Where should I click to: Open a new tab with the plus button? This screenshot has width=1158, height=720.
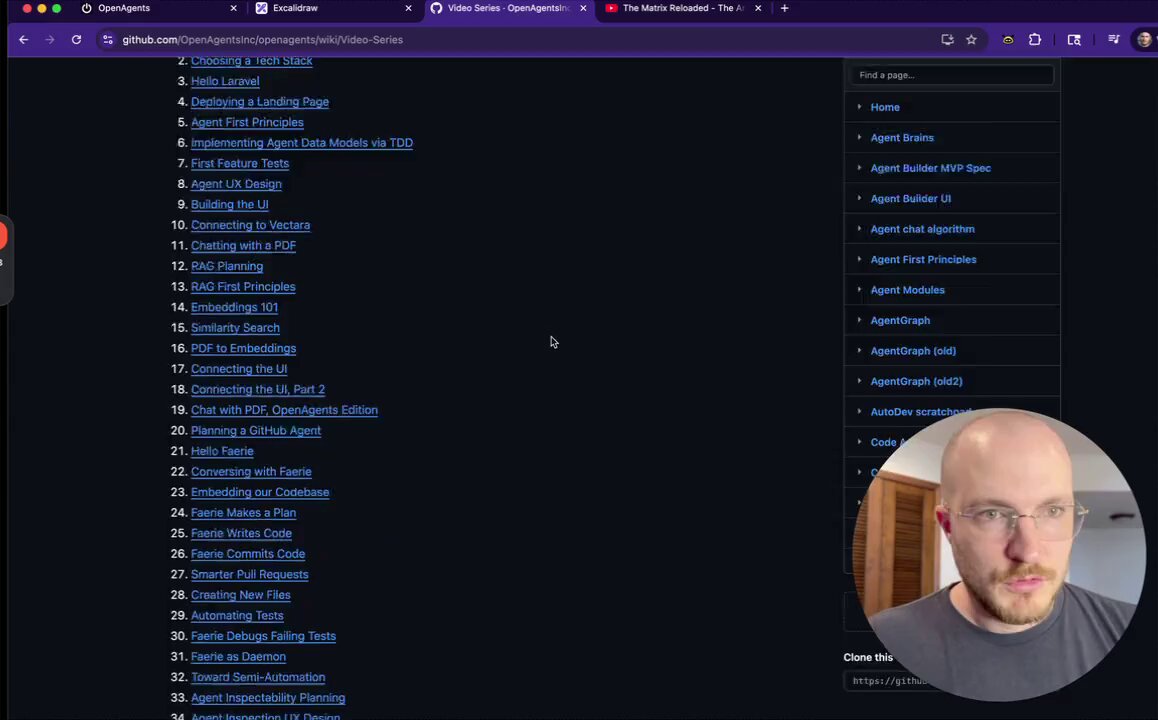pos(784,8)
